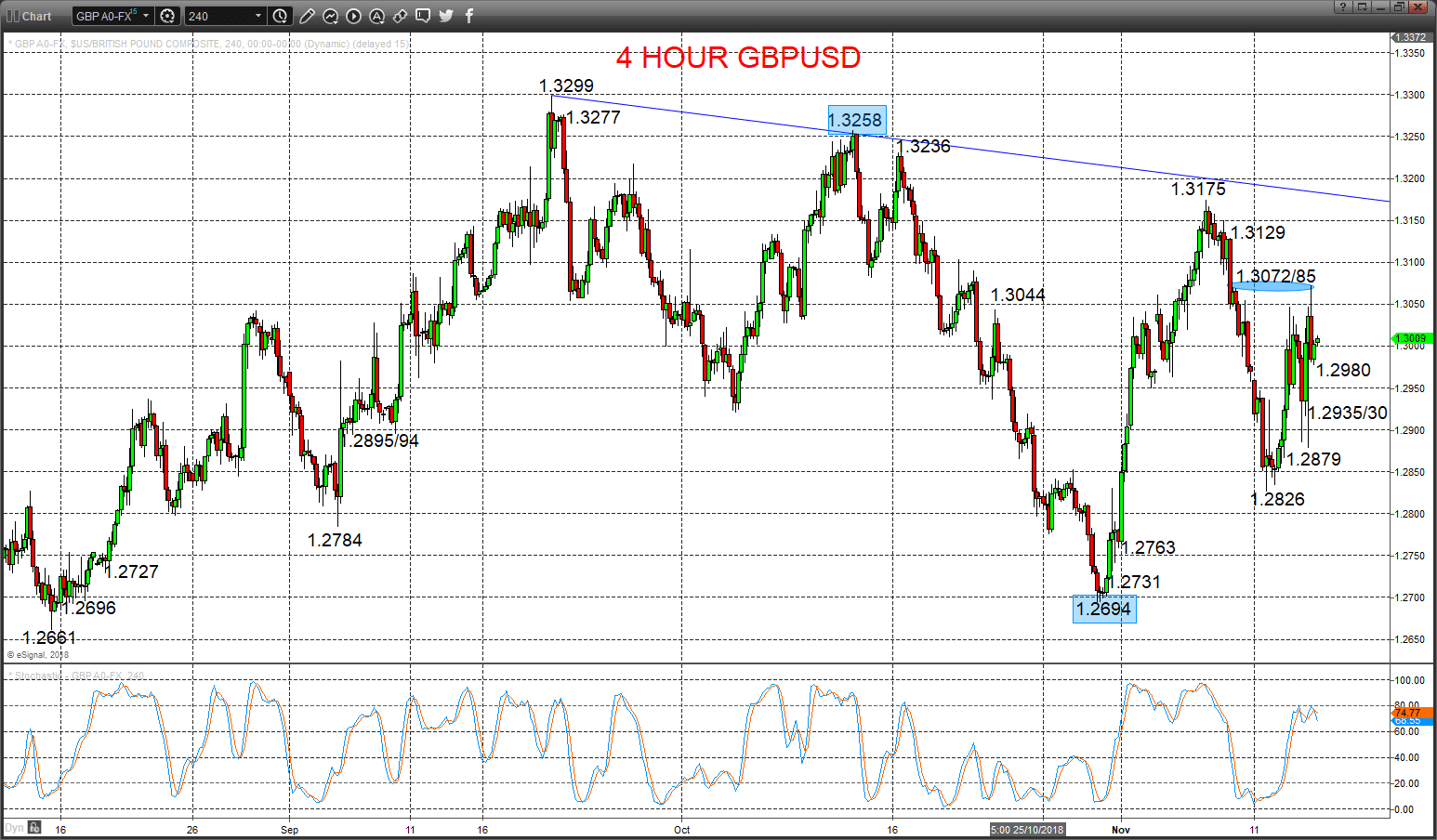The height and width of the screenshot is (840, 1437).
Task: Click the 5:00 25/10/2018 date cursor label
Action: pyautogui.click(x=1026, y=829)
